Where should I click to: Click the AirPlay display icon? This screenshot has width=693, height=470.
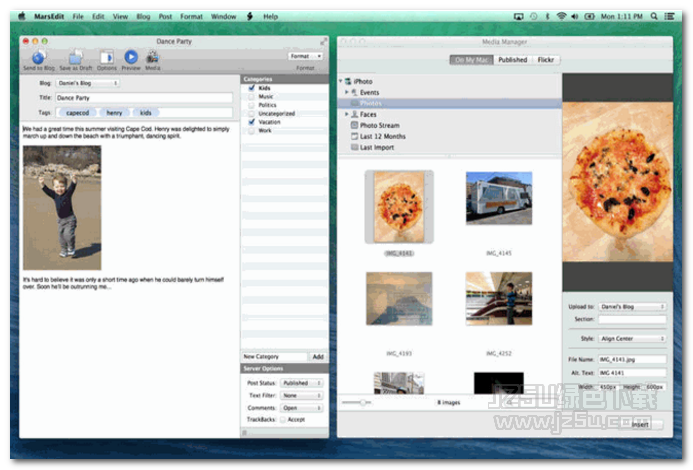click(518, 16)
